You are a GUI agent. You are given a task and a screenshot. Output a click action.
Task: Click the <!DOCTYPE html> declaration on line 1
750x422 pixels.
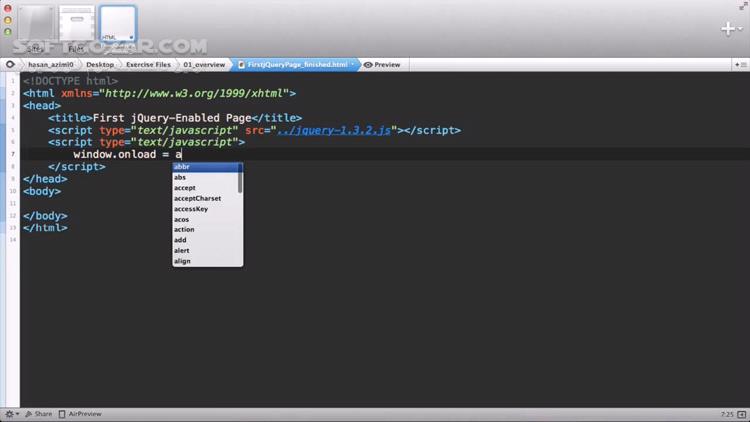(x=70, y=81)
